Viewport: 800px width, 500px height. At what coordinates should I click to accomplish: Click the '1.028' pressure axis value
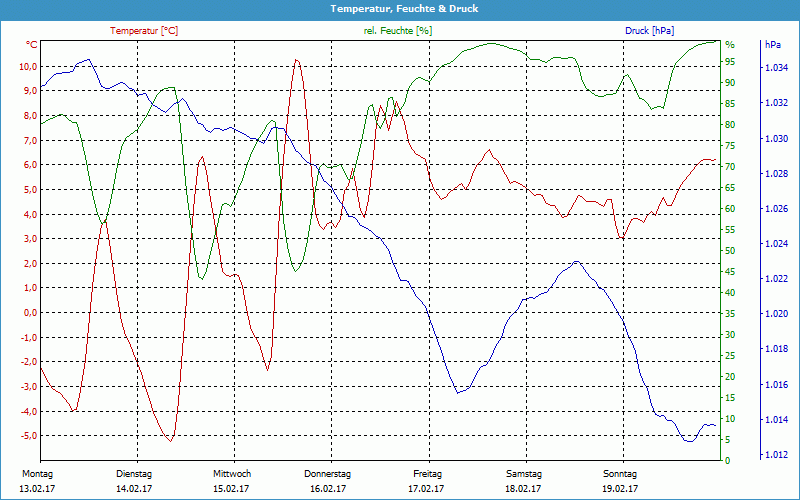[x=775, y=173]
